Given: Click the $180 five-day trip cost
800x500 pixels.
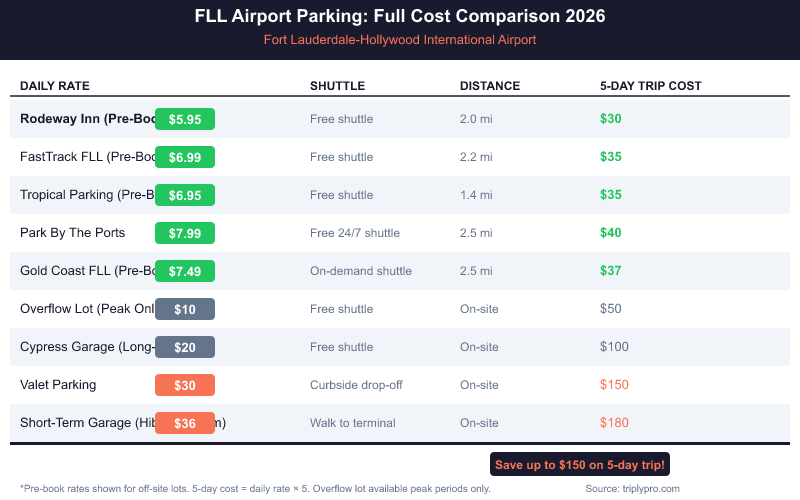Looking at the screenshot, I should point(614,423).
